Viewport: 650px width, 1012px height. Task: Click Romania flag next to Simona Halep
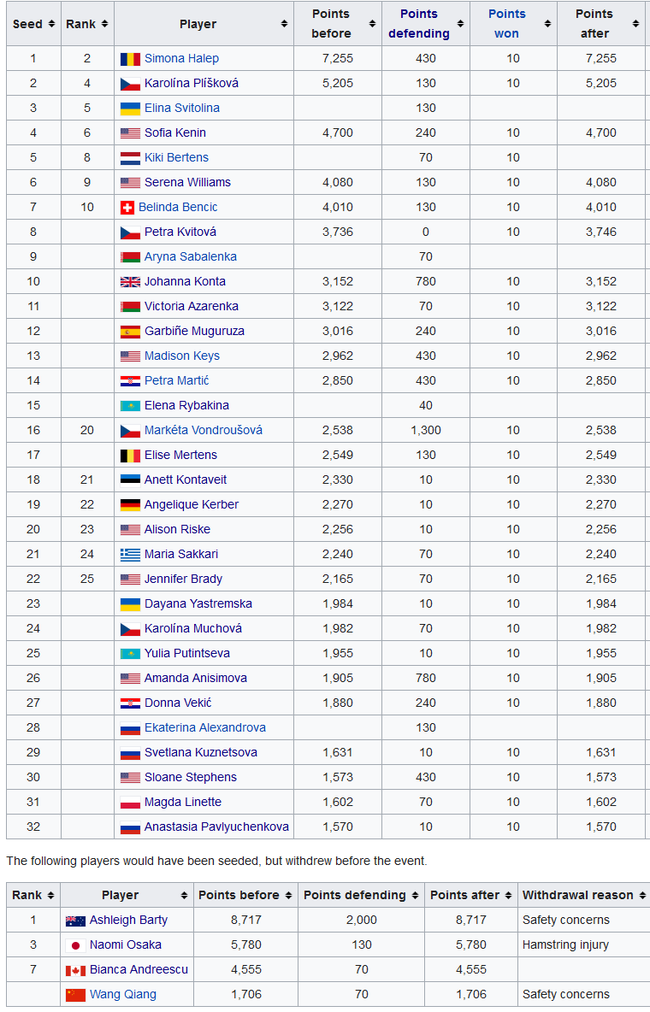[130, 59]
